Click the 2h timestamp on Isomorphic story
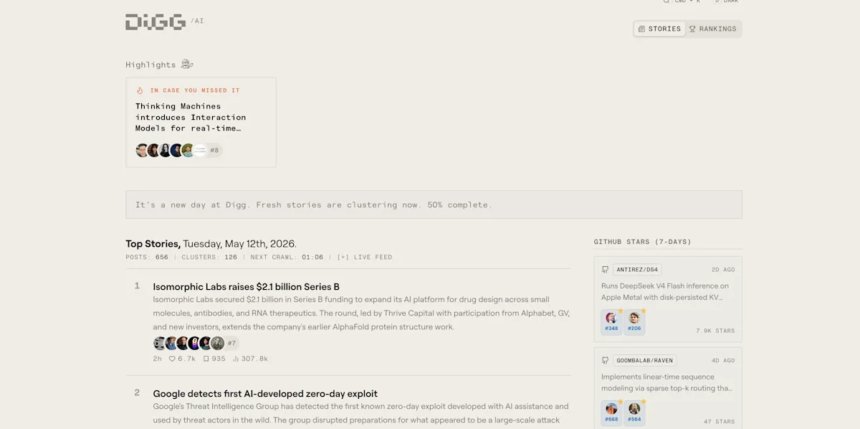 pyautogui.click(x=157, y=359)
